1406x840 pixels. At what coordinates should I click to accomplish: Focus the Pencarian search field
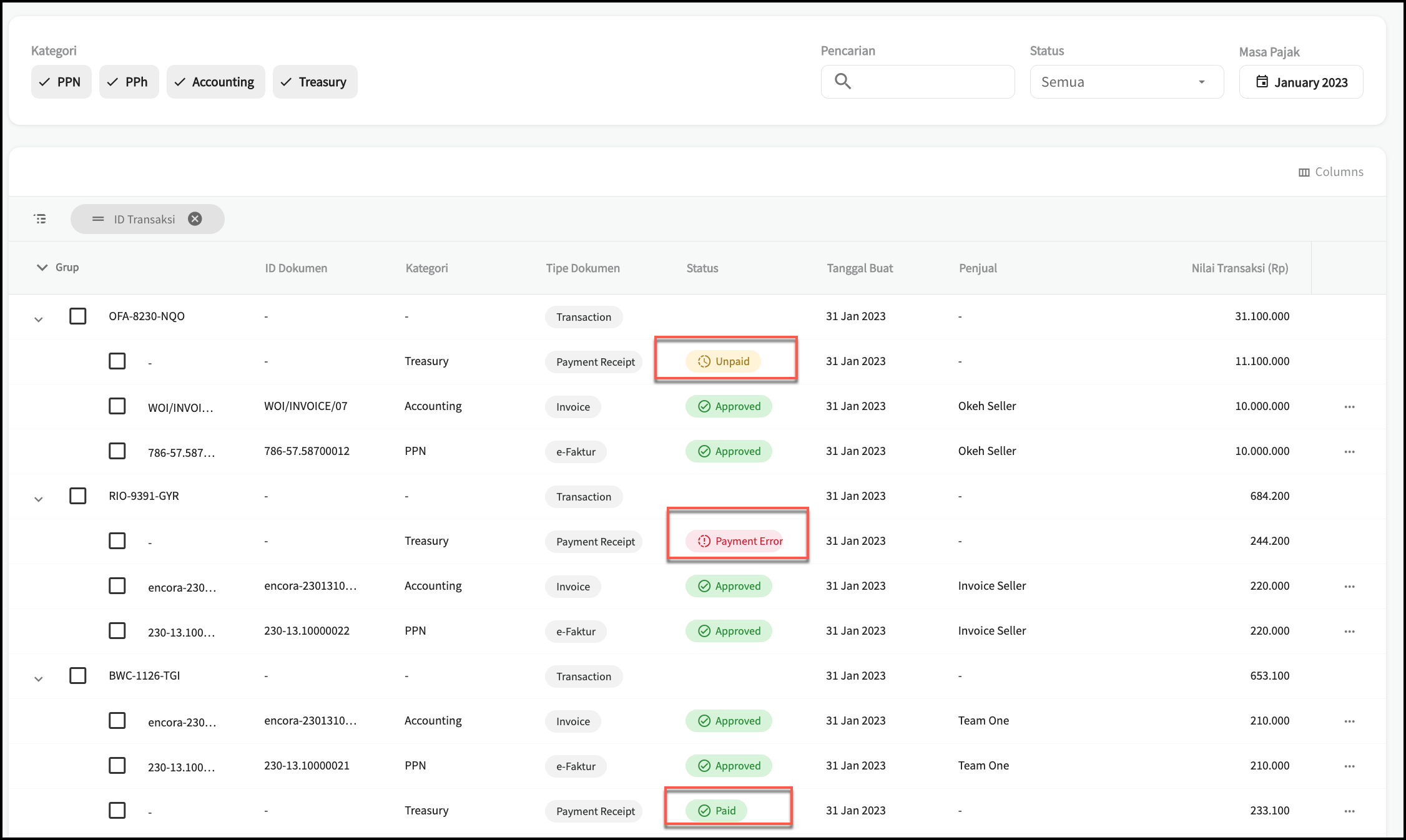[930, 82]
